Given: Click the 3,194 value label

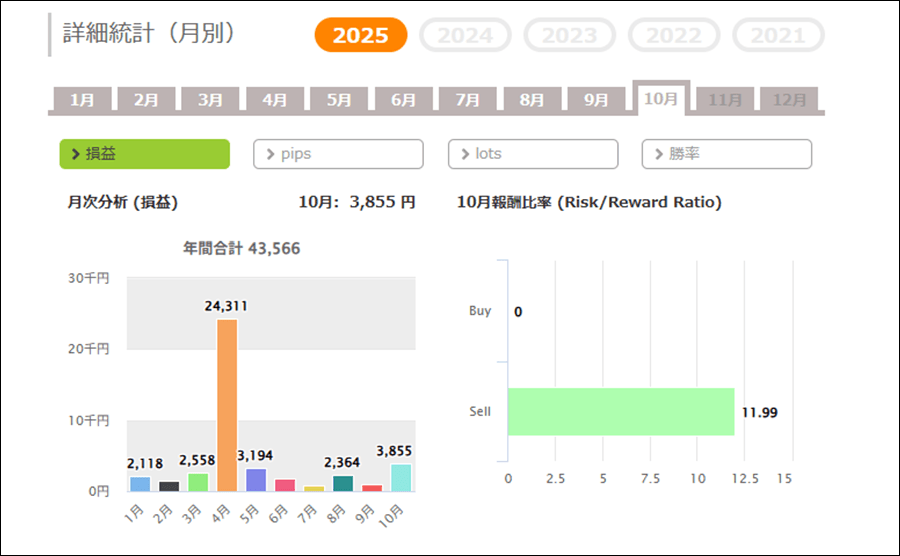Looking at the screenshot, I should click(255, 456).
